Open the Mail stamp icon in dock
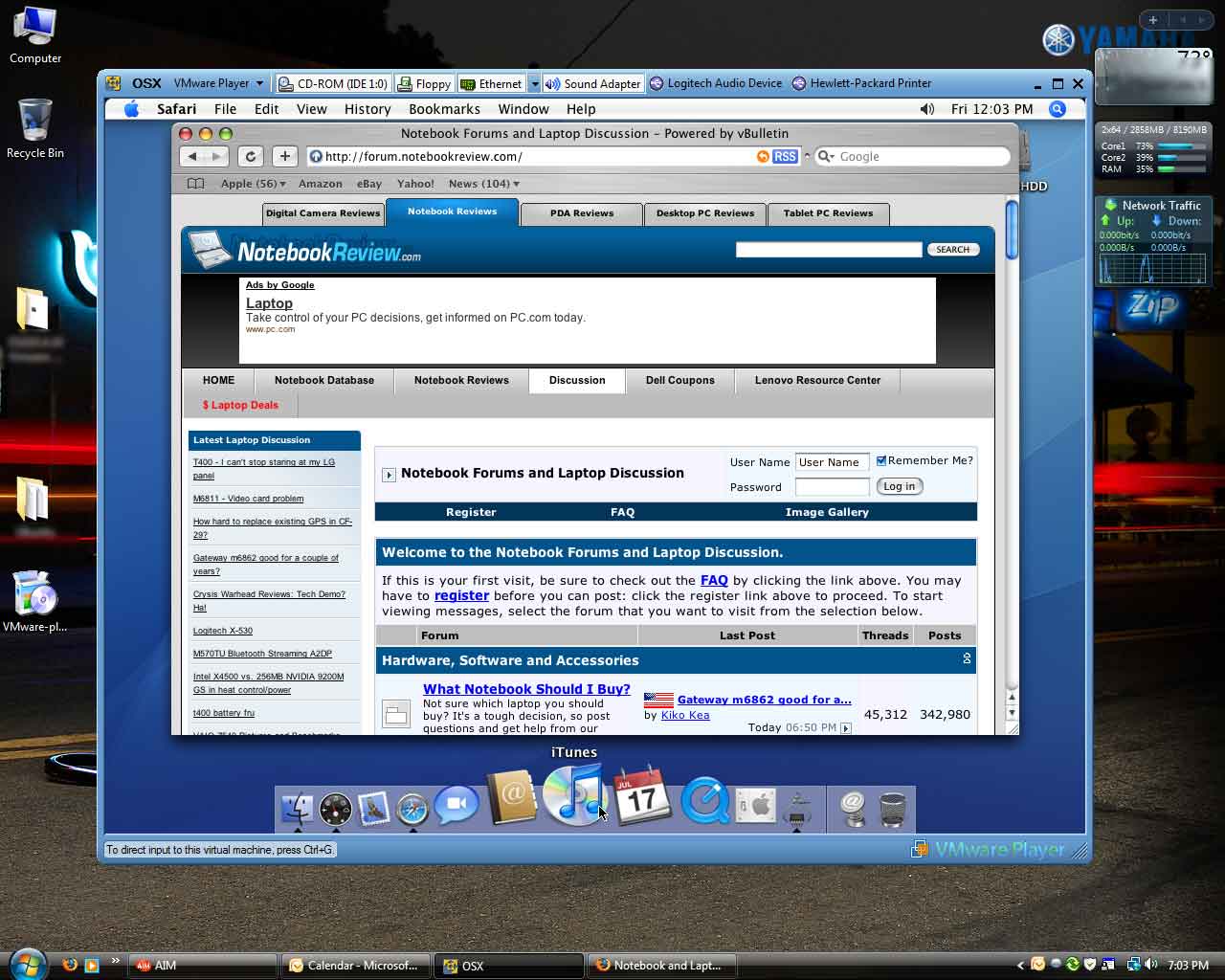The image size is (1225, 980). pos(373,810)
